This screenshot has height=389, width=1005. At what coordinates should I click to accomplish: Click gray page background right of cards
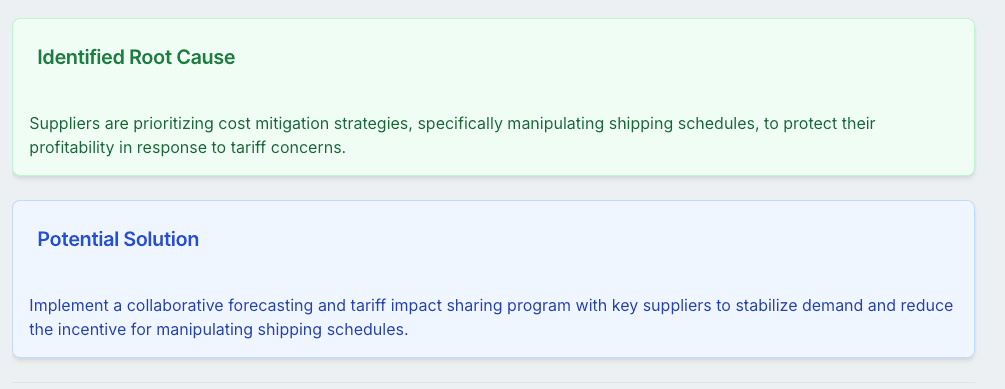point(990,192)
